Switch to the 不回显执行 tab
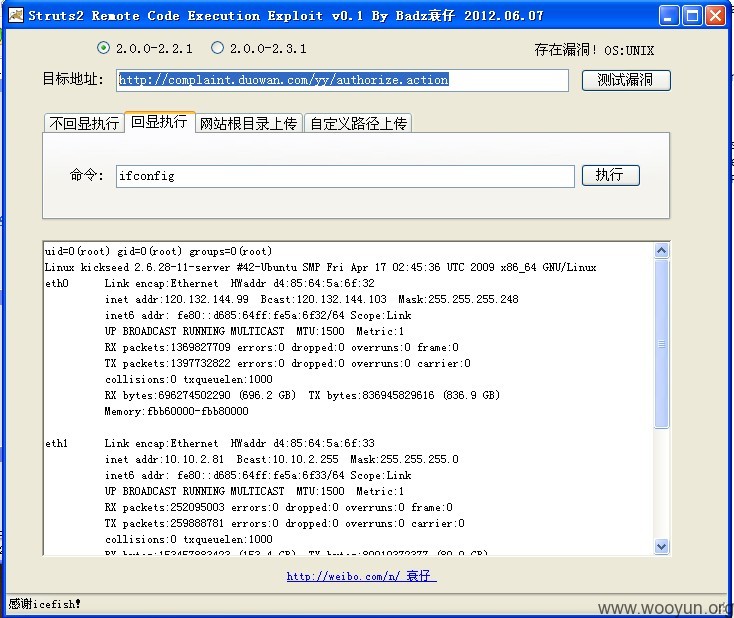This screenshot has width=734, height=618. tap(84, 123)
